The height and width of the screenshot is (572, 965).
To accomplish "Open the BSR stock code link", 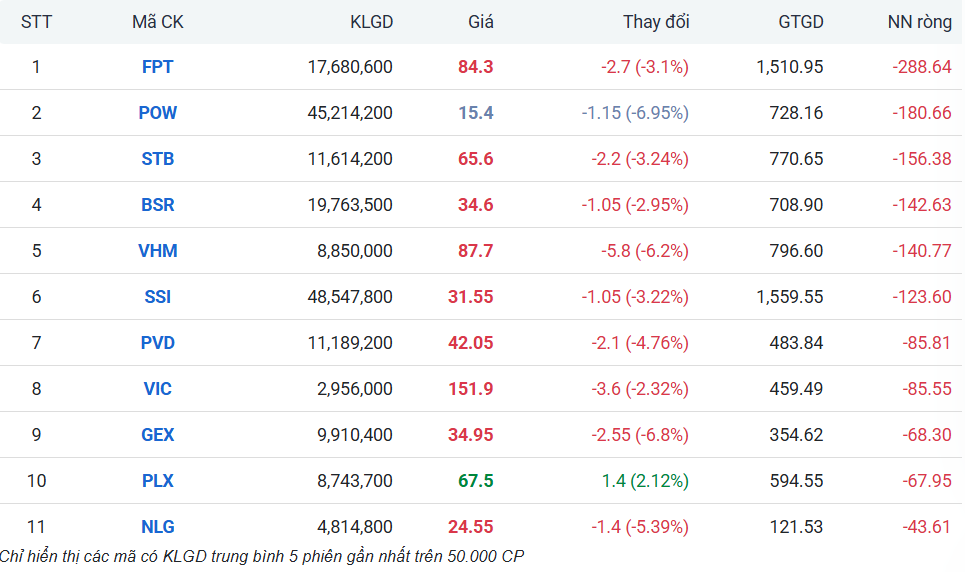I will 158,204.
